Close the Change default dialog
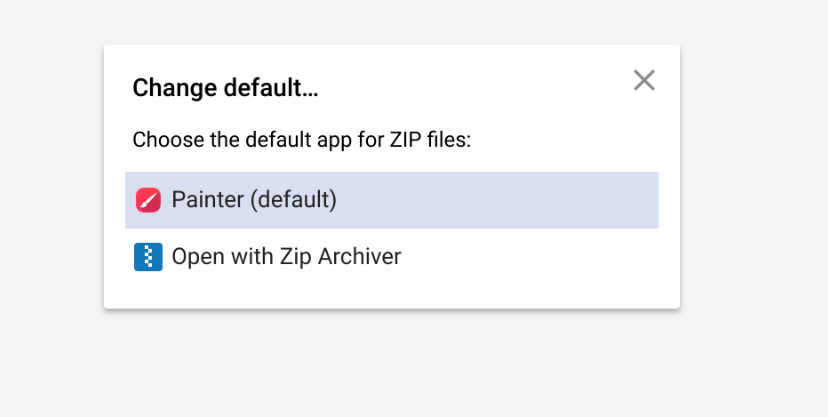 [x=644, y=81]
